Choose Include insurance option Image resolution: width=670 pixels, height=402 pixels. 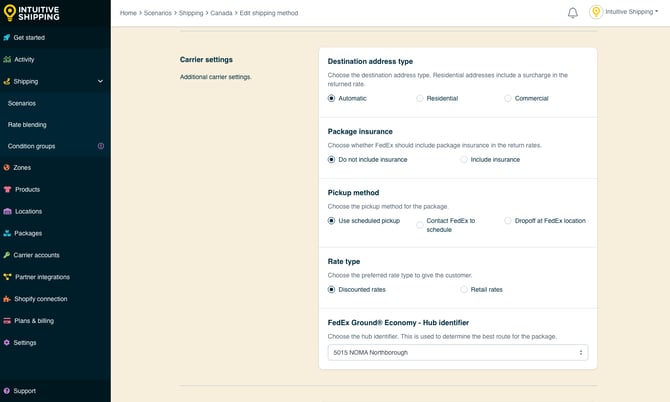(464, 159)
